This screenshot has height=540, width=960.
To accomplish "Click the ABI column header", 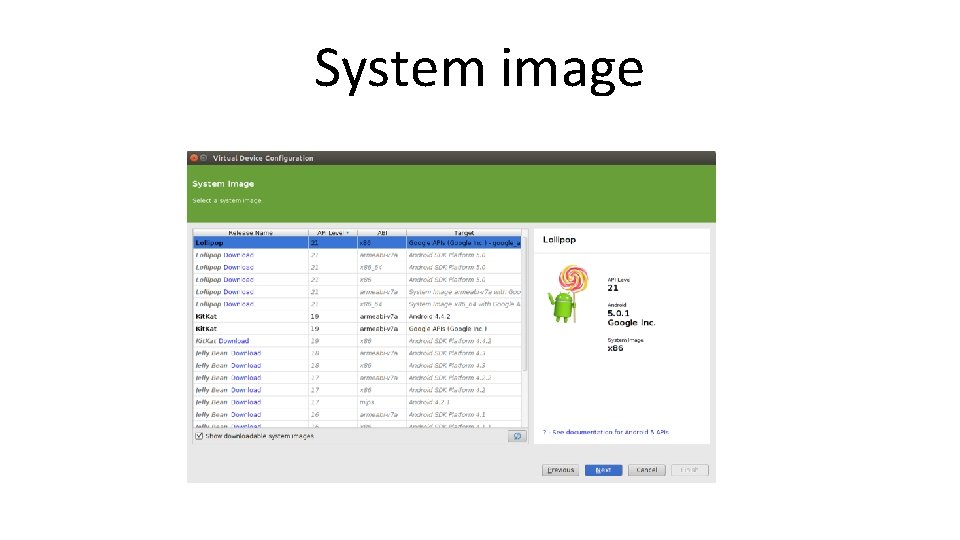I will (382, 233).
